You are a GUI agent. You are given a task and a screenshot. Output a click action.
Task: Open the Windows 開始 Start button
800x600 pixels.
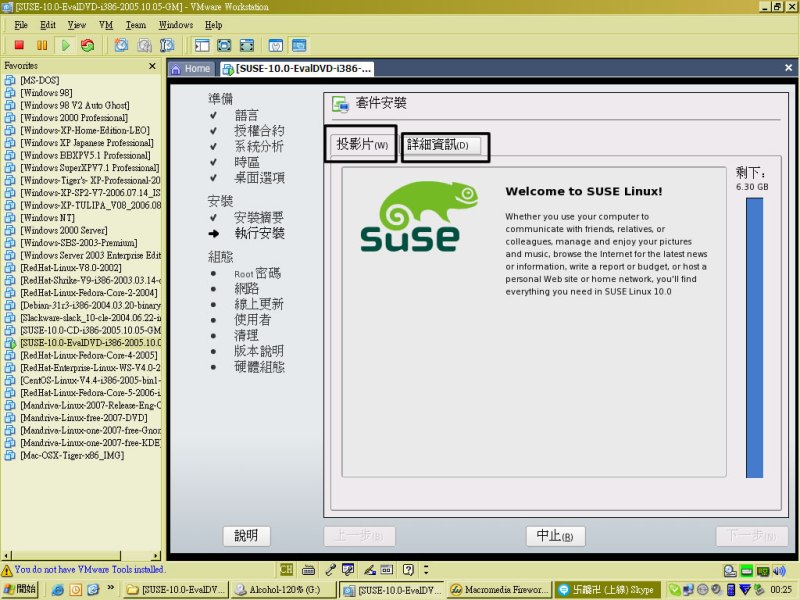(x=20, y=589)
